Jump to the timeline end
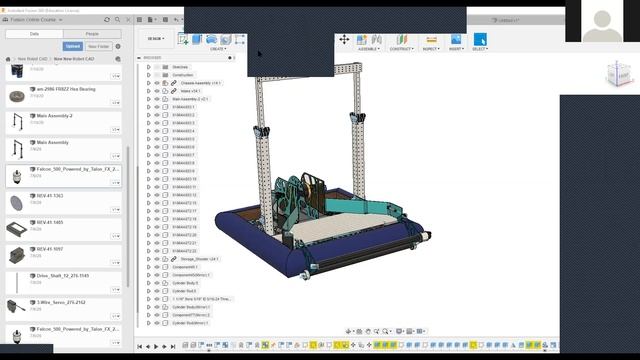This screenshot has height=360, width=640. (x=173, y=347)
